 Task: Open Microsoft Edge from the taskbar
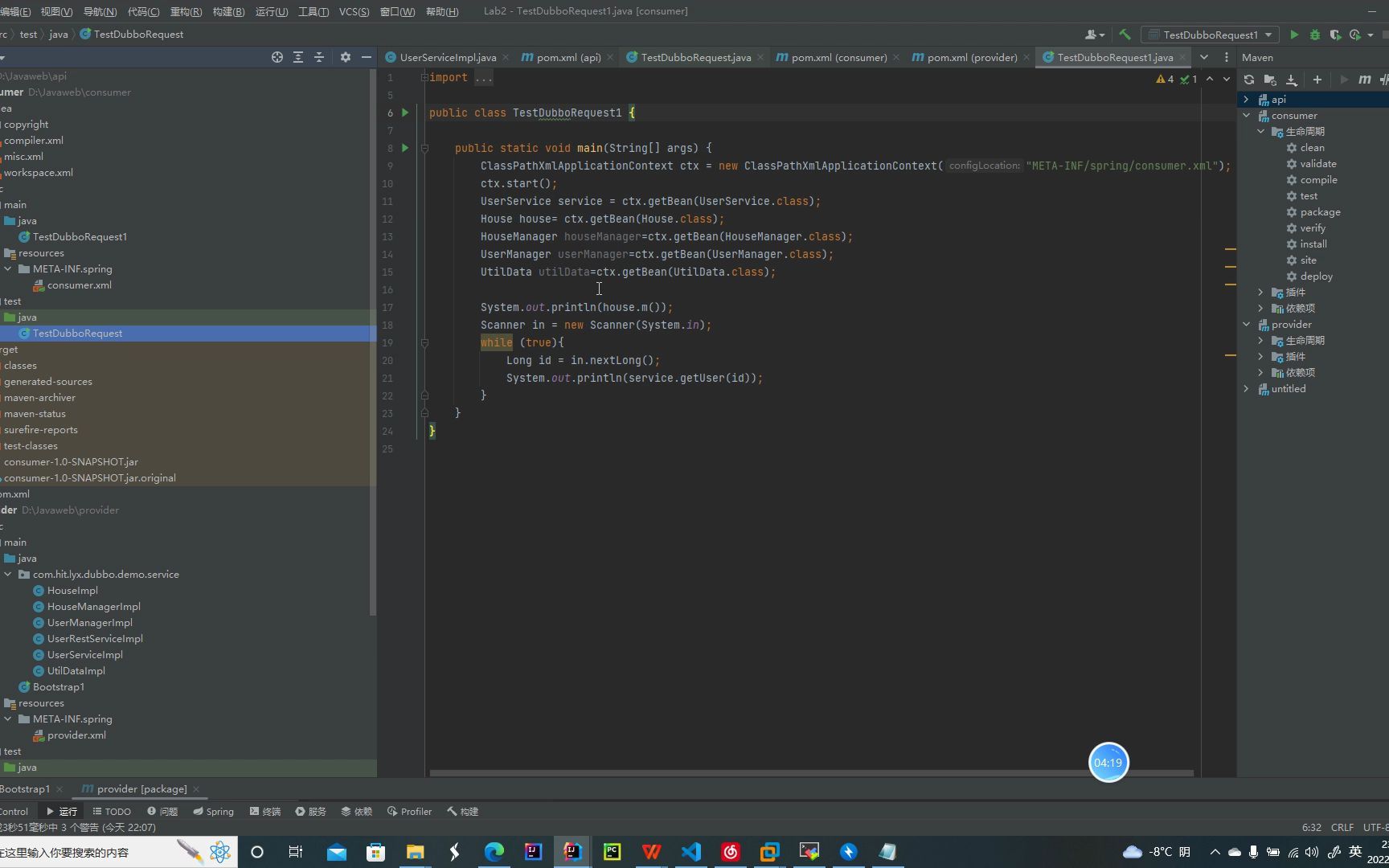pos(494,852)
